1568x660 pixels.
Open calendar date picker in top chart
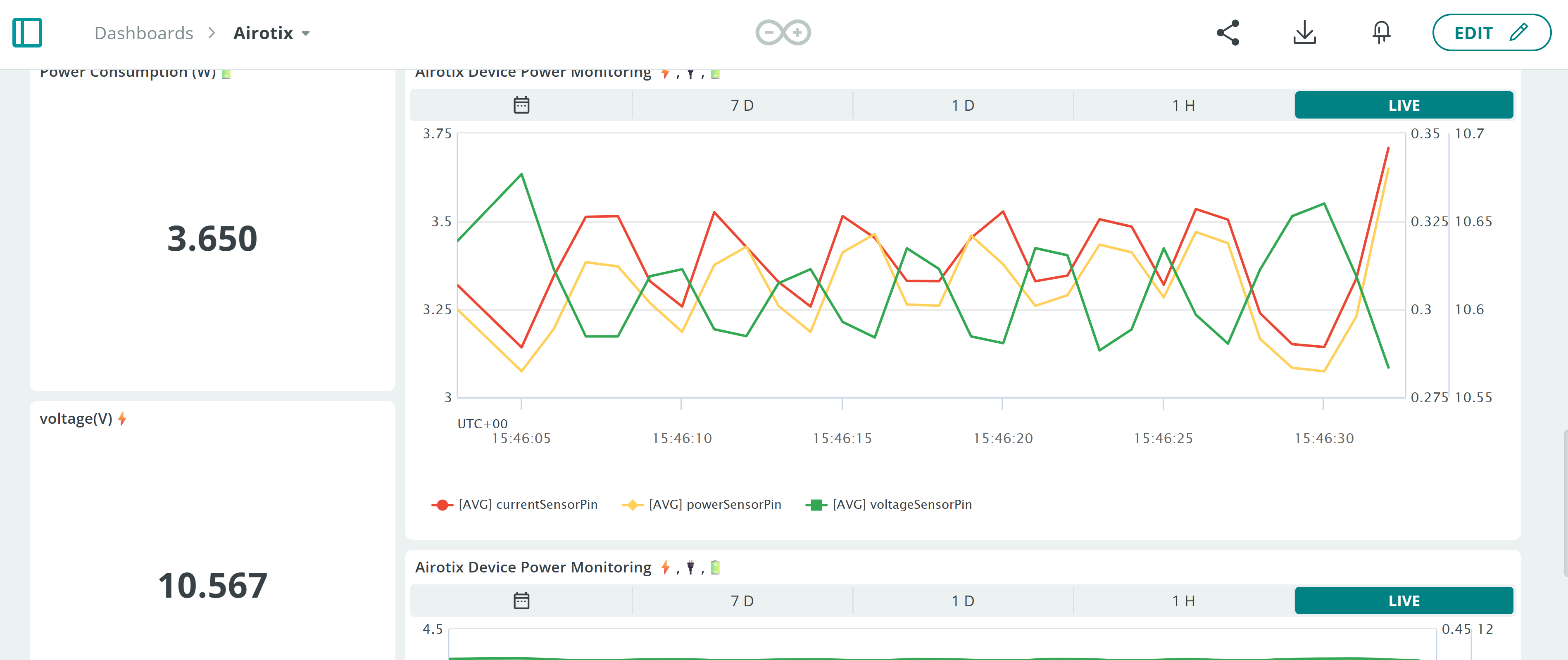(521, 105)
